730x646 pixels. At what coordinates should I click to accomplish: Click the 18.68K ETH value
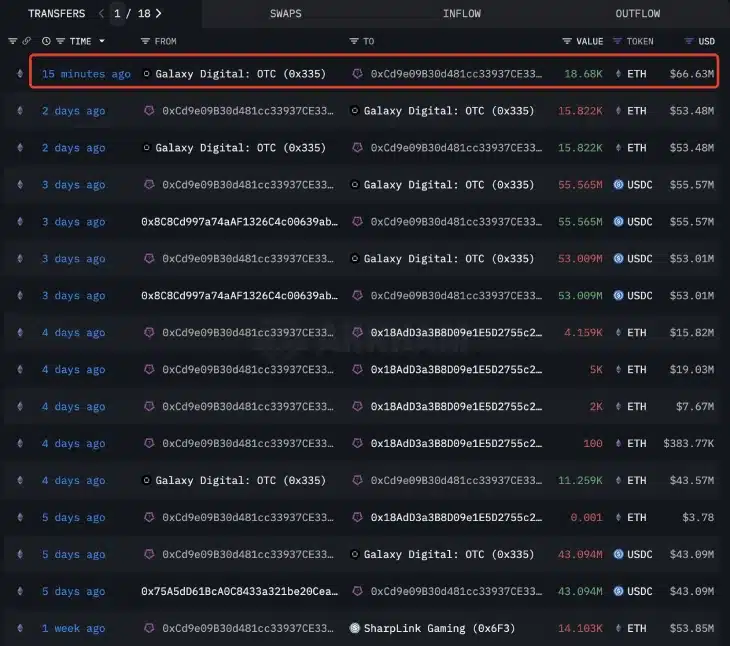(583, 74)
